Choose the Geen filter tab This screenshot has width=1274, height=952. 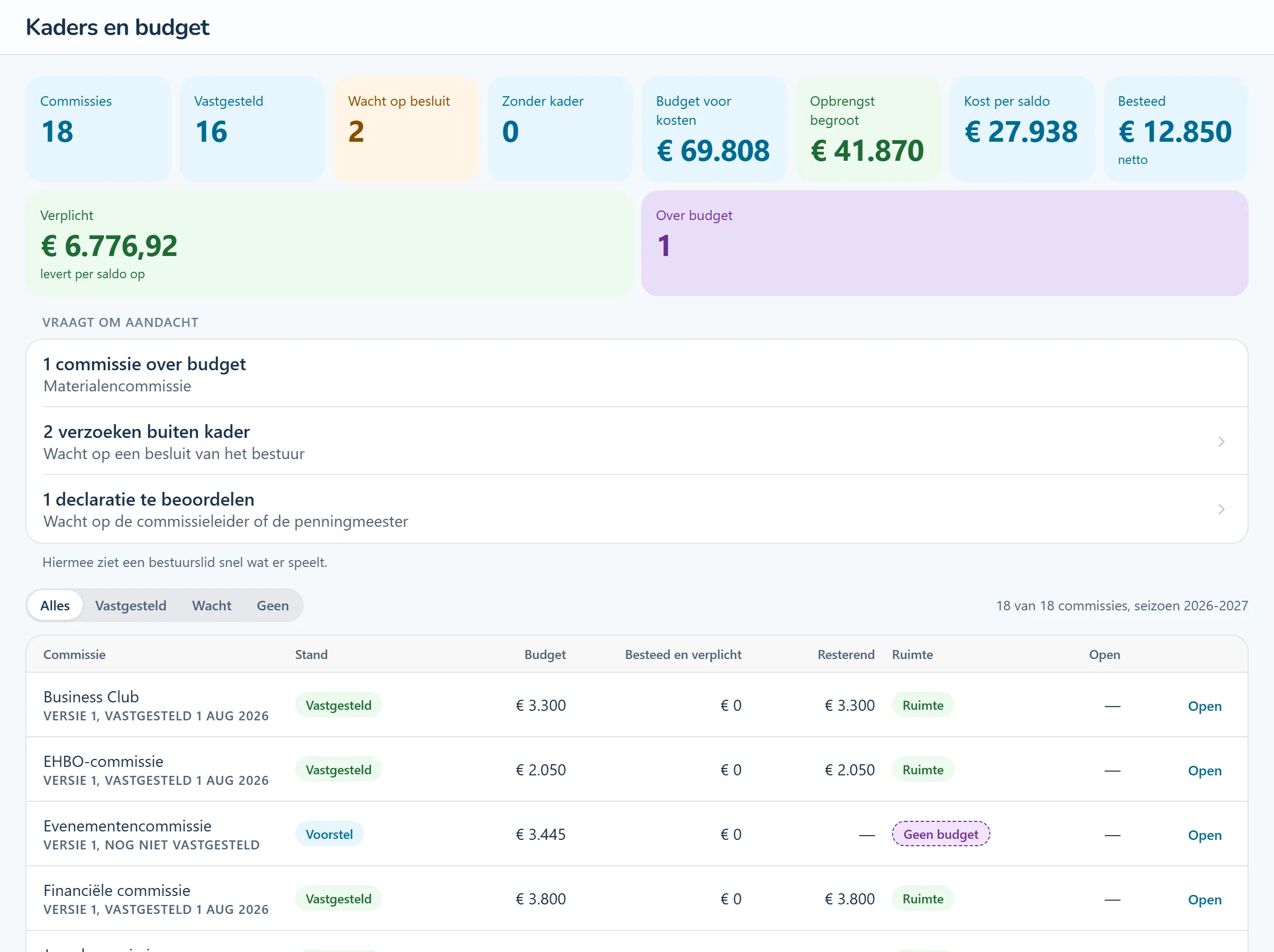tap(272, 605)
